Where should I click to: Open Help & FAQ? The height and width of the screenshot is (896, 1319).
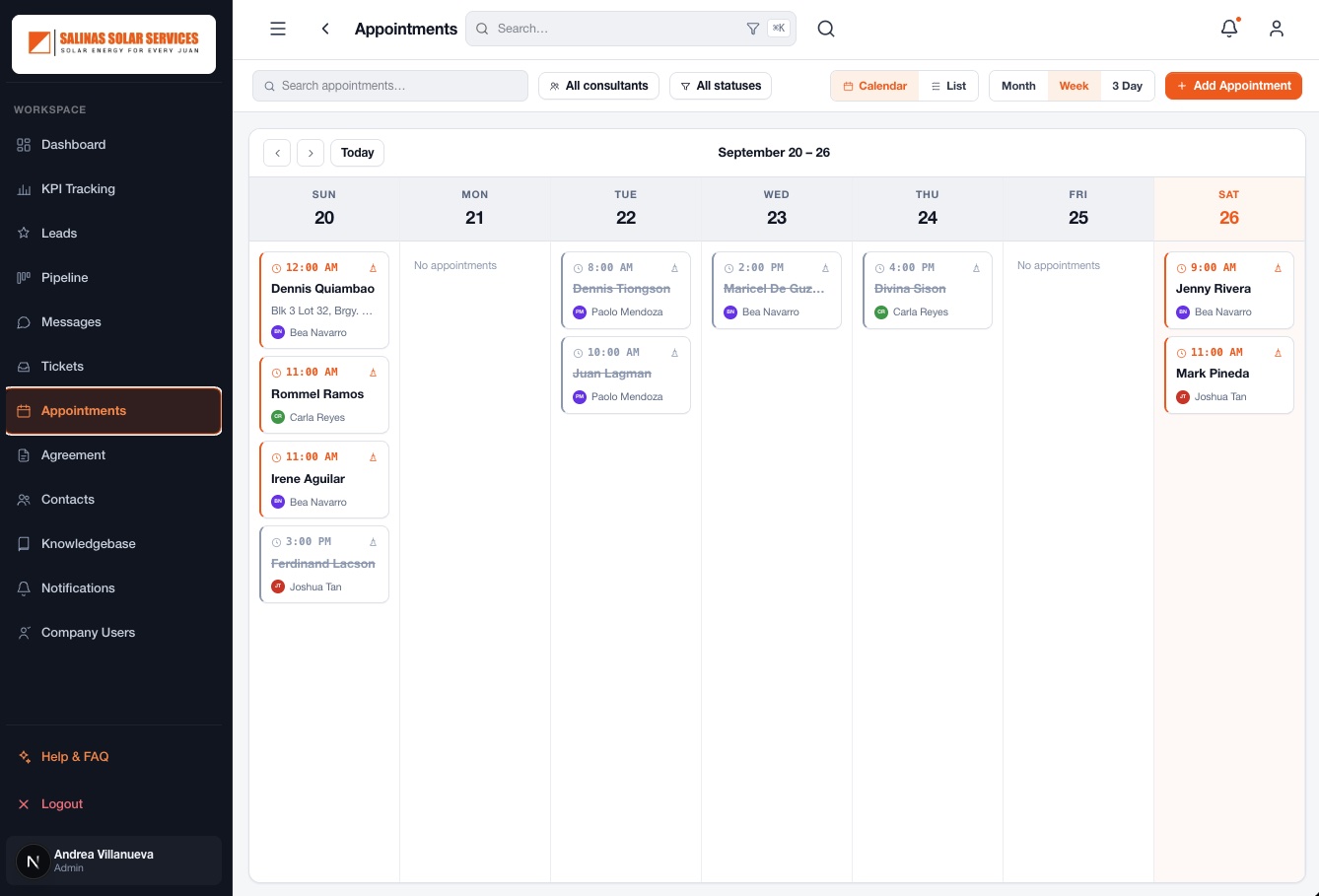(x=113, y=757)
